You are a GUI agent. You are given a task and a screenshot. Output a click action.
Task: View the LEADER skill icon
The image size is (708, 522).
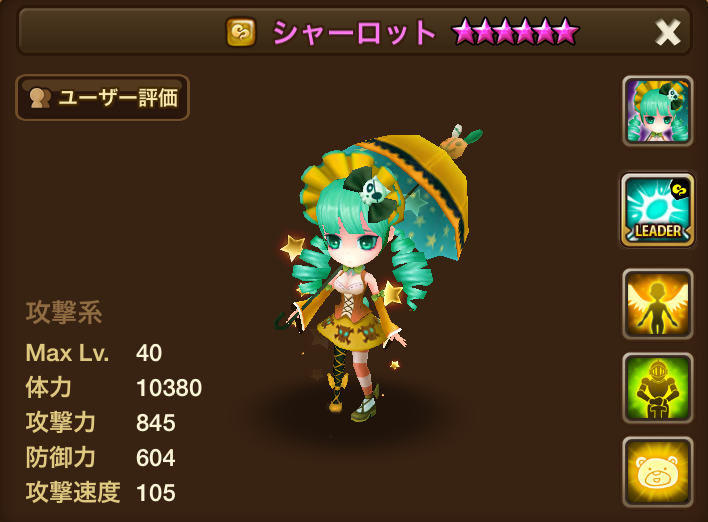[657, 211]
